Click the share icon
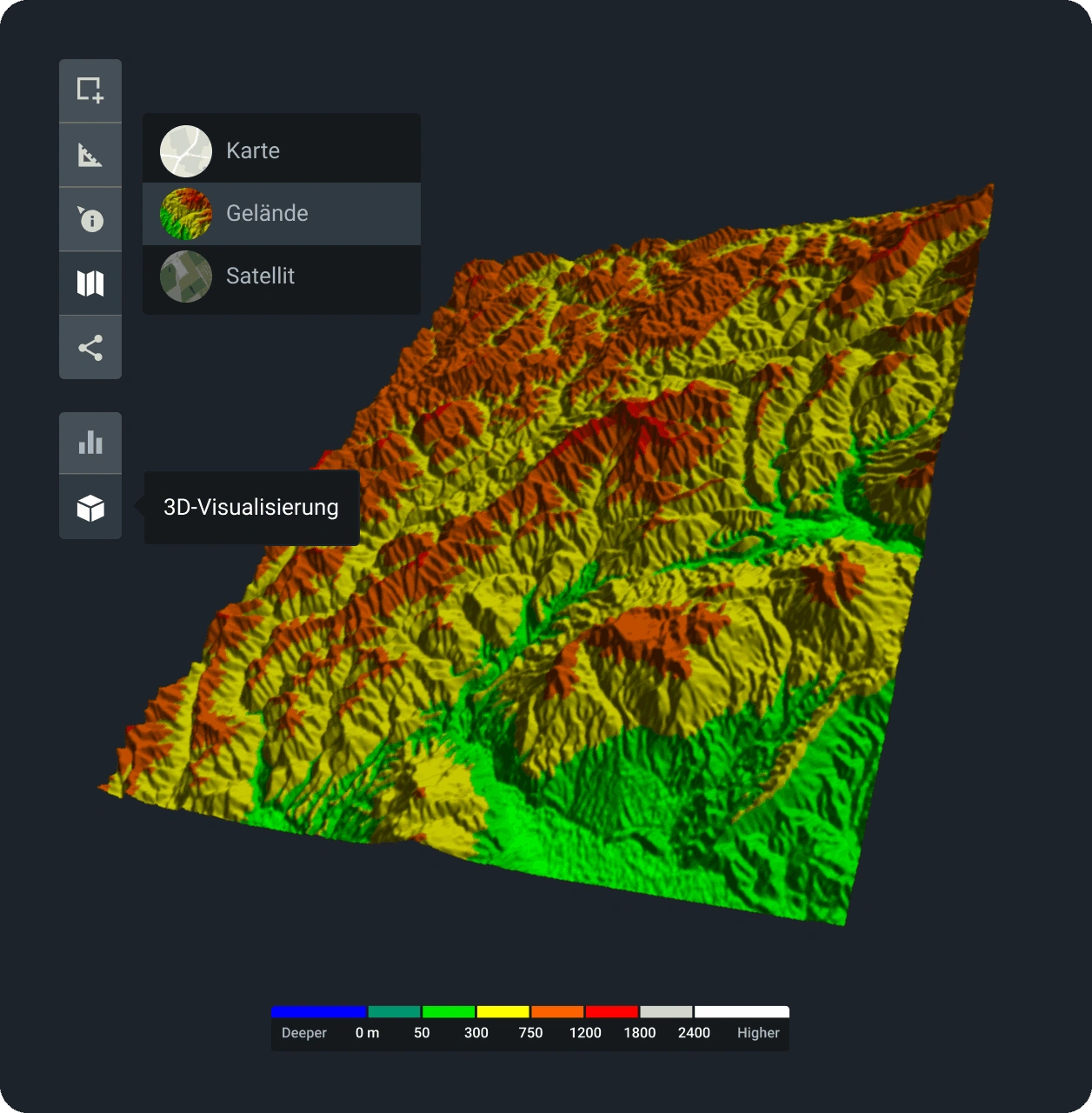 (x=90, y=347)
